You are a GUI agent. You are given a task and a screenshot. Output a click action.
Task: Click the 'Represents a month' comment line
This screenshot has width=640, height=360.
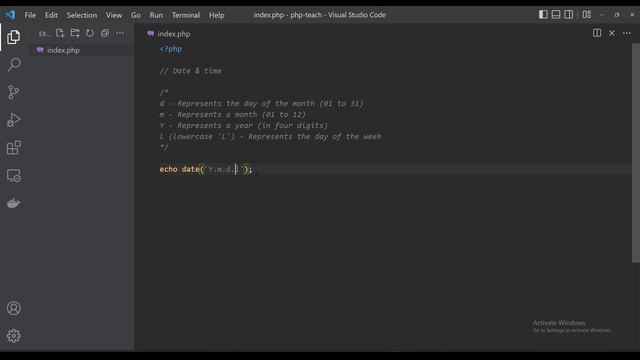(x=232, y=115)
